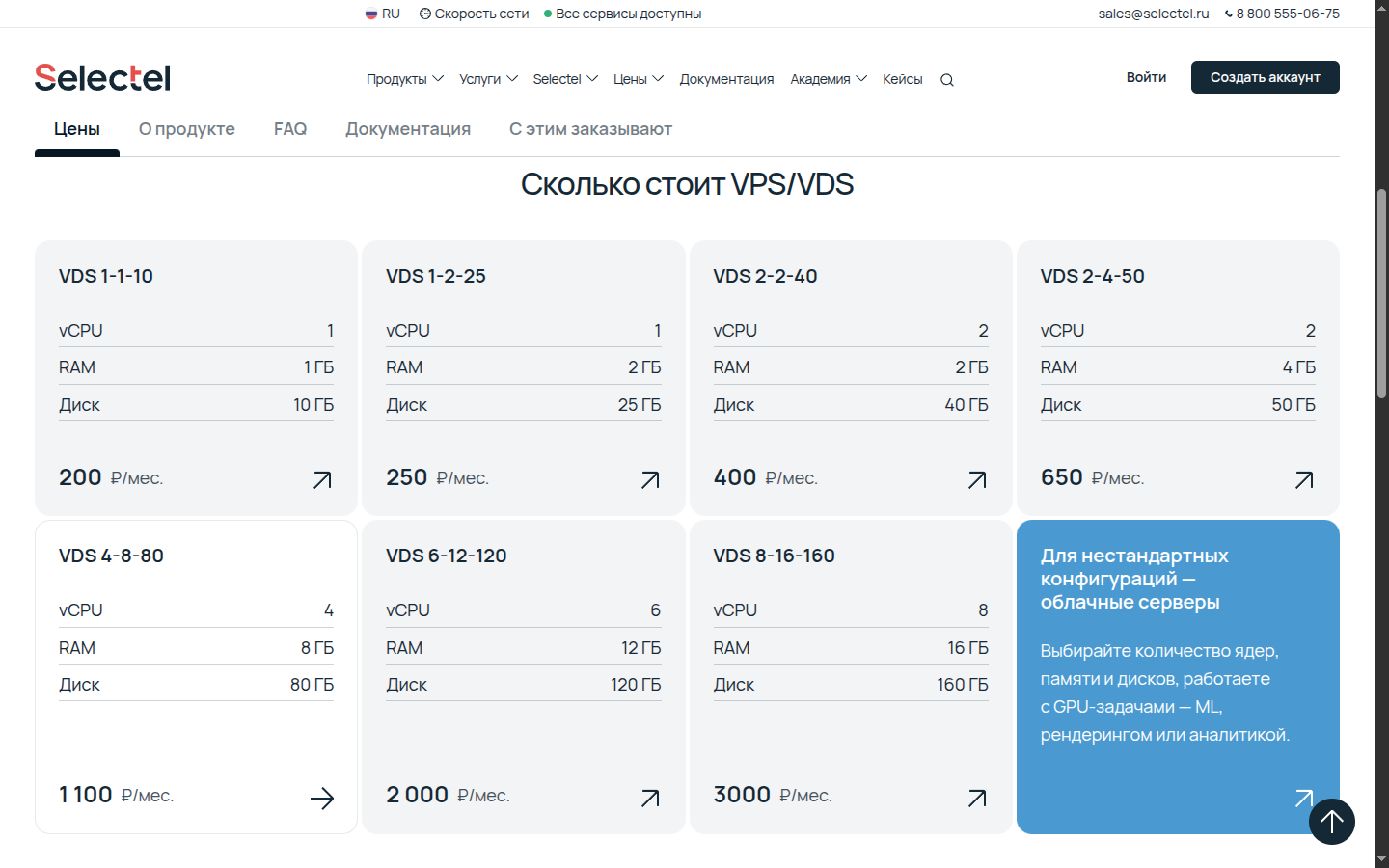The height and width of the screenshot is (868, 1389).
Task: Open the VDS 1-2-25 card title
Action: point(436,276)
